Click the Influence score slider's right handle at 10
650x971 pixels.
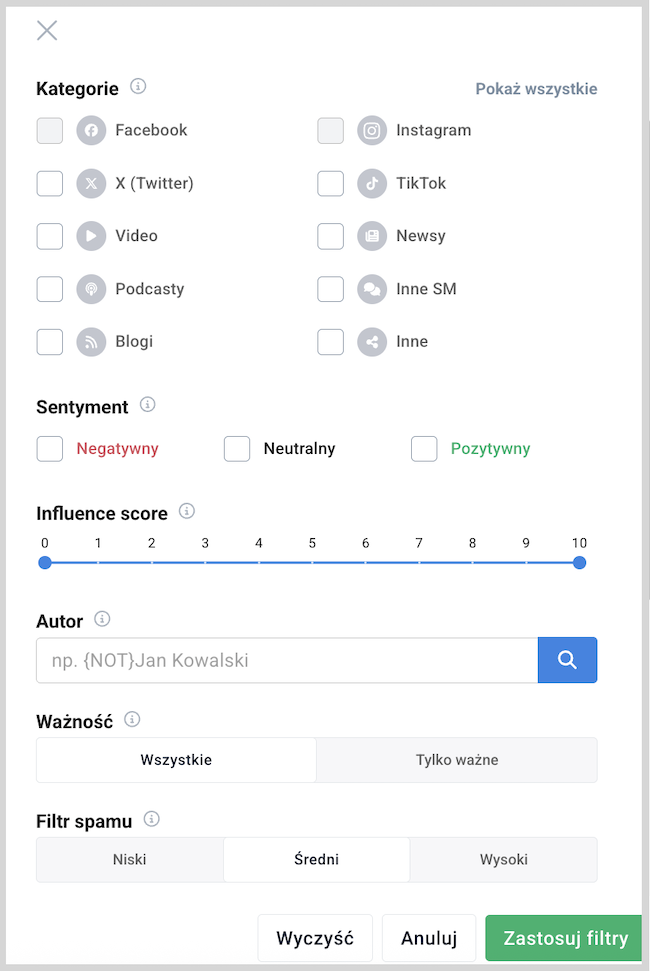579,563
